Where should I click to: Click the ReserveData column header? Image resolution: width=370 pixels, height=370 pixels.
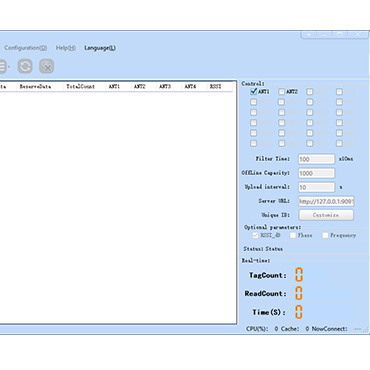[x=35, y=86]
